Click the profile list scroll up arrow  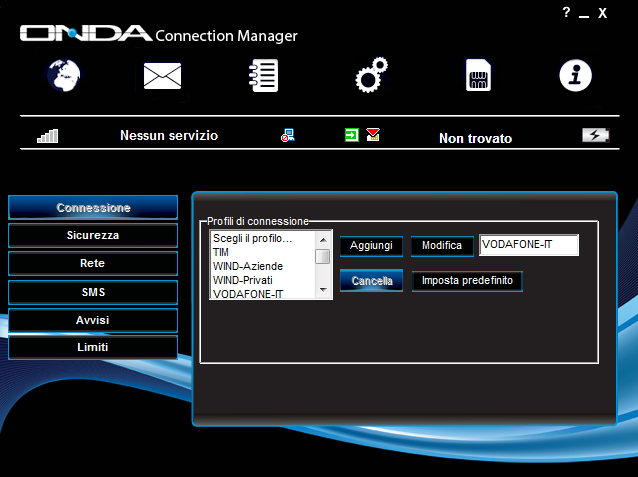click(323, 240)
